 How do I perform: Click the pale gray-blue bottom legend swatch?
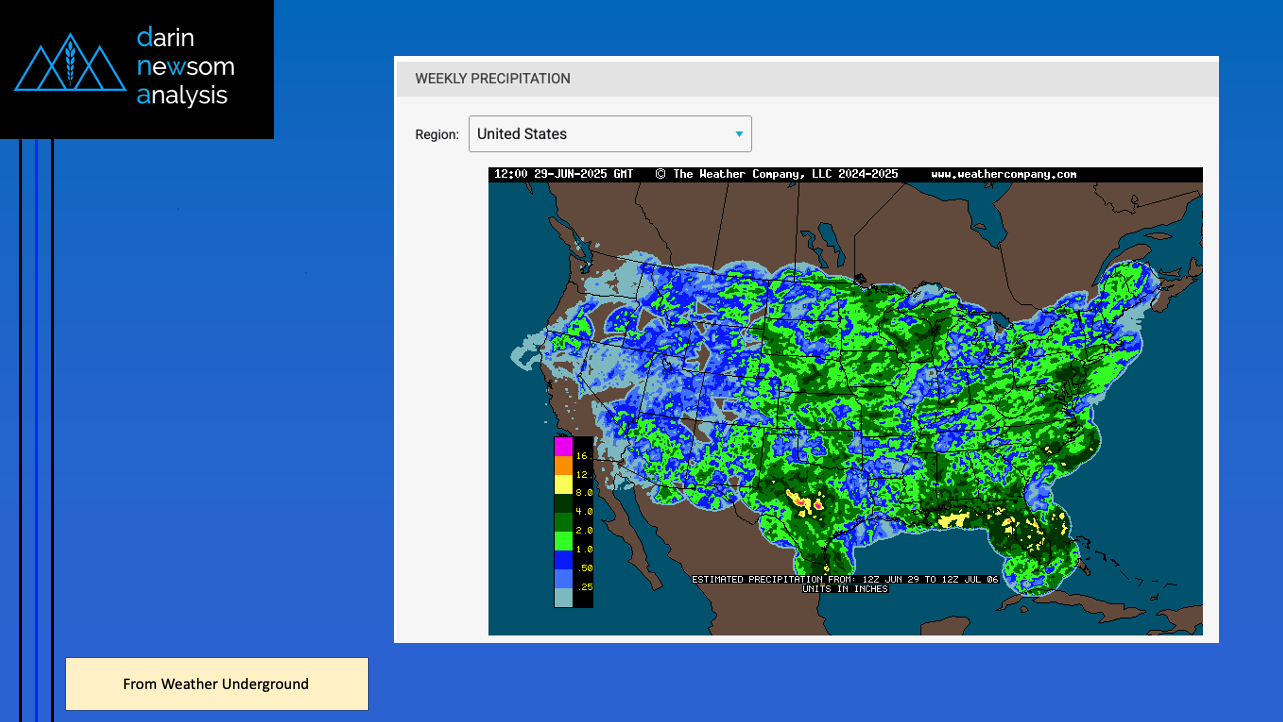pyautogui.click(x=564, y=597)
